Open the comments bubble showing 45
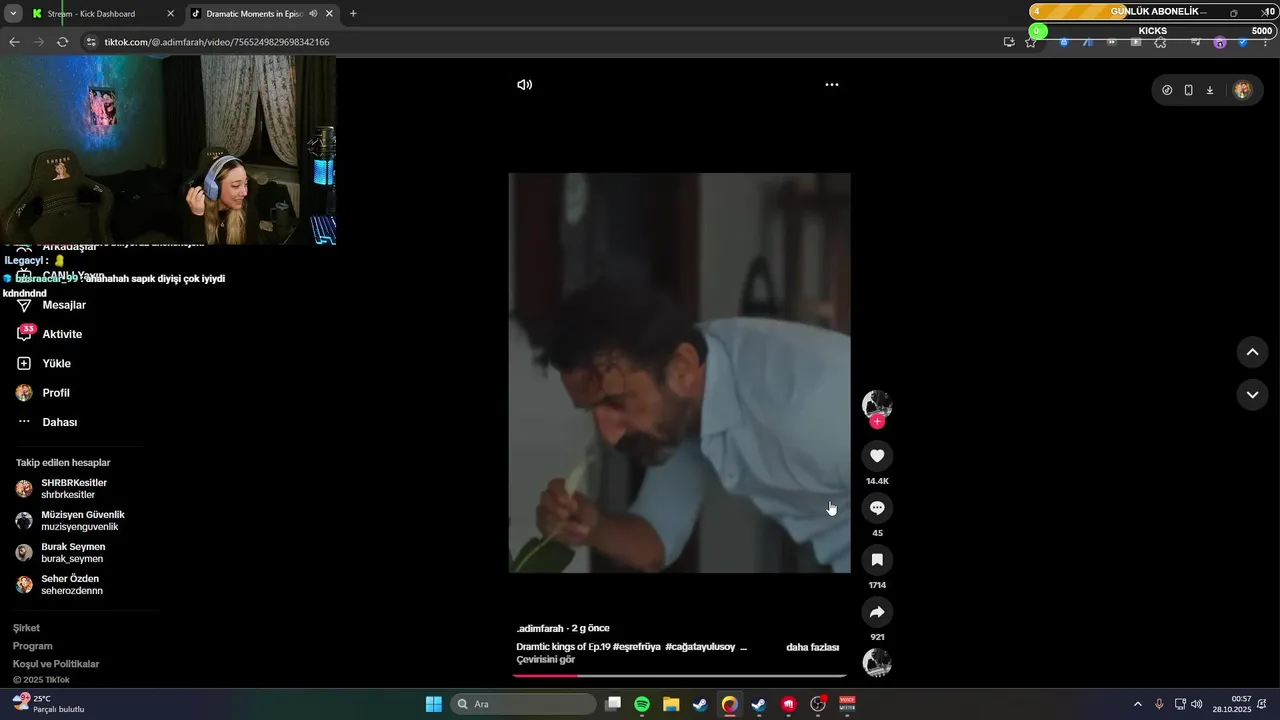The height and width of the screenshot is (720, 1280). 877,508
